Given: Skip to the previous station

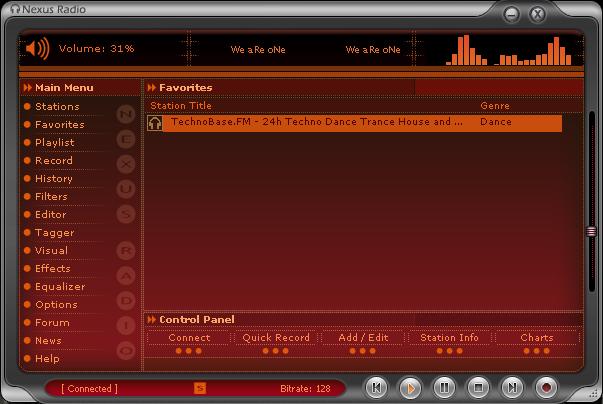Looking at the screenshot, I should click(376, 387).
